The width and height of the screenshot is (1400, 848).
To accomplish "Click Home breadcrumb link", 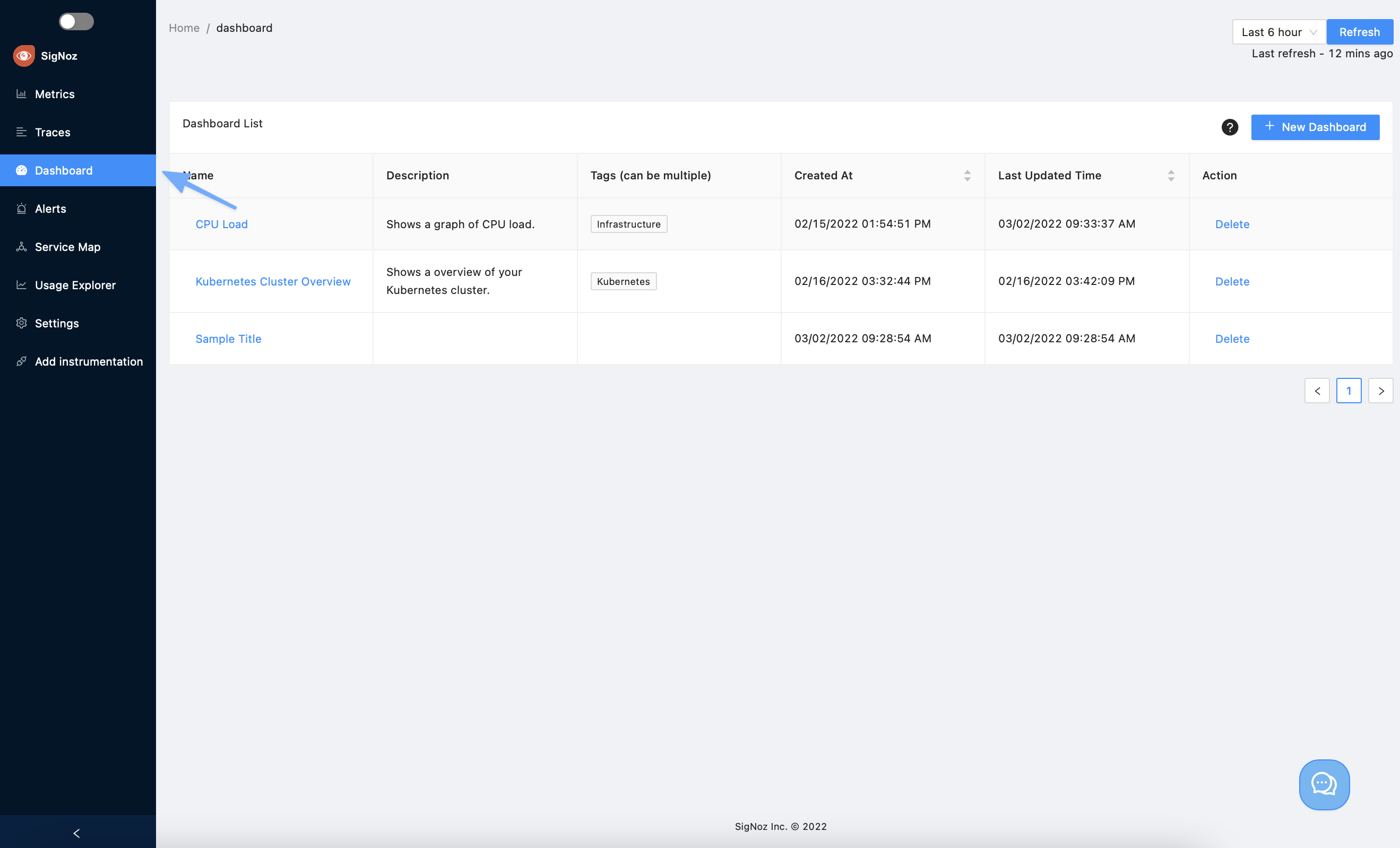I will (x=184, y=28).
